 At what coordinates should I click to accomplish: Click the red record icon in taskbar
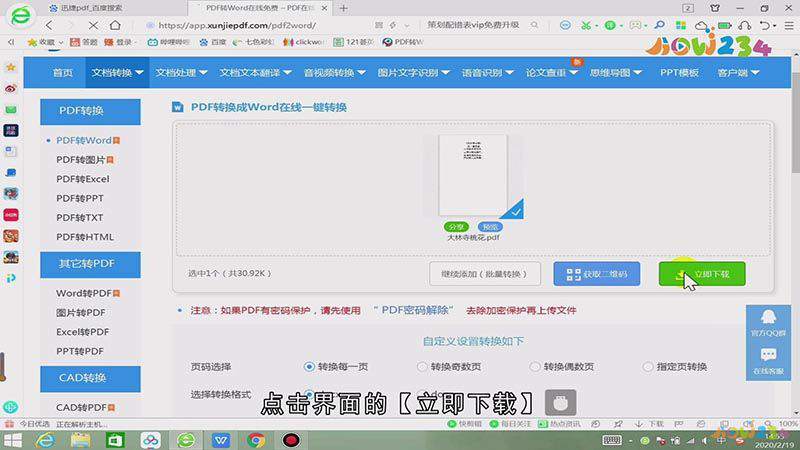coord(291,440)
